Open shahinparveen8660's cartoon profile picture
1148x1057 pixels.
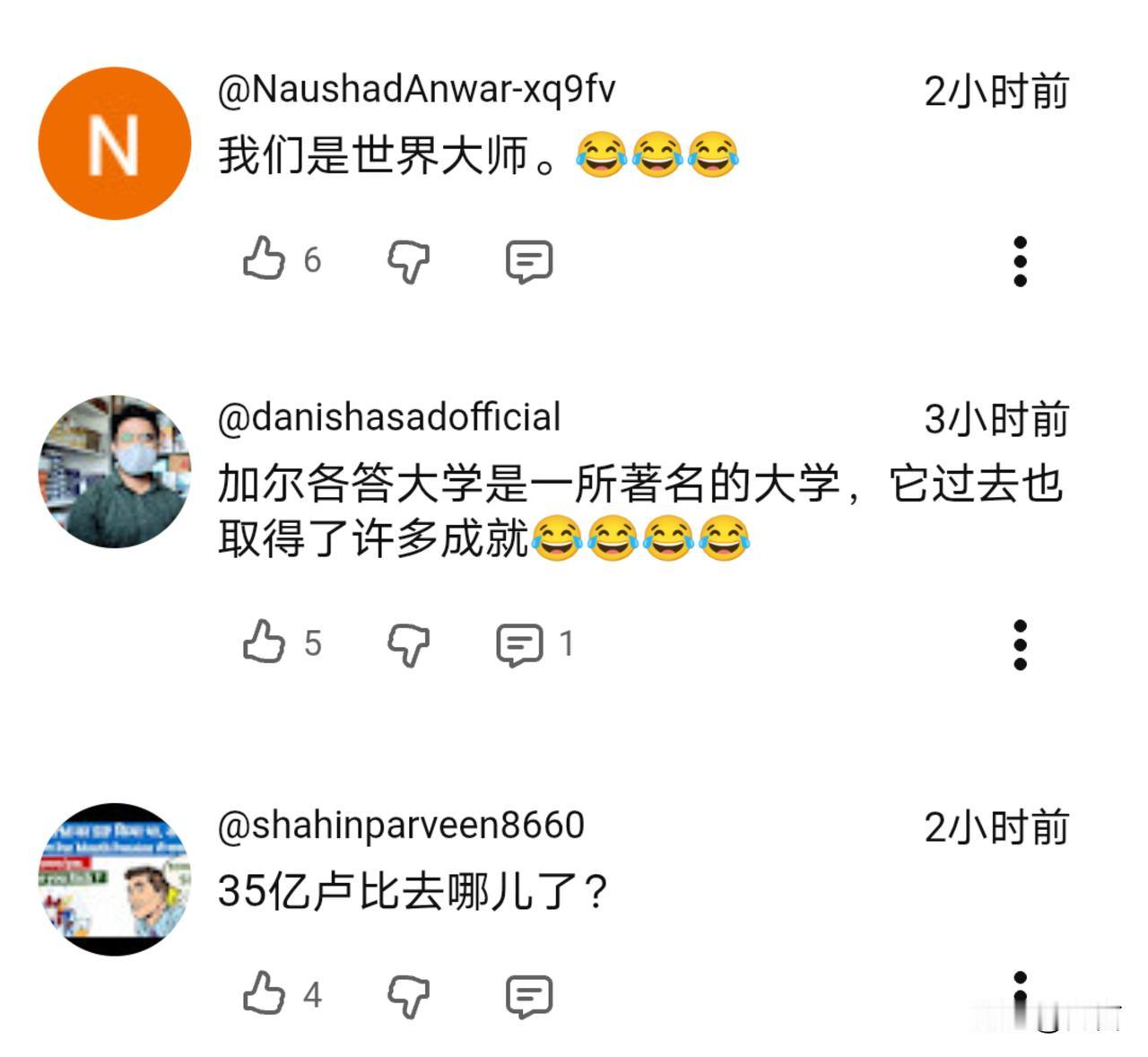115,879
